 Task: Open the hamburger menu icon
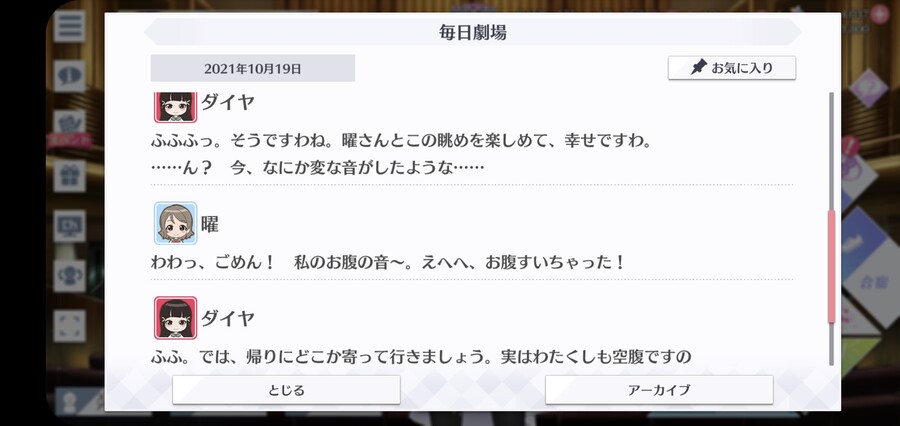pos(69,26)
